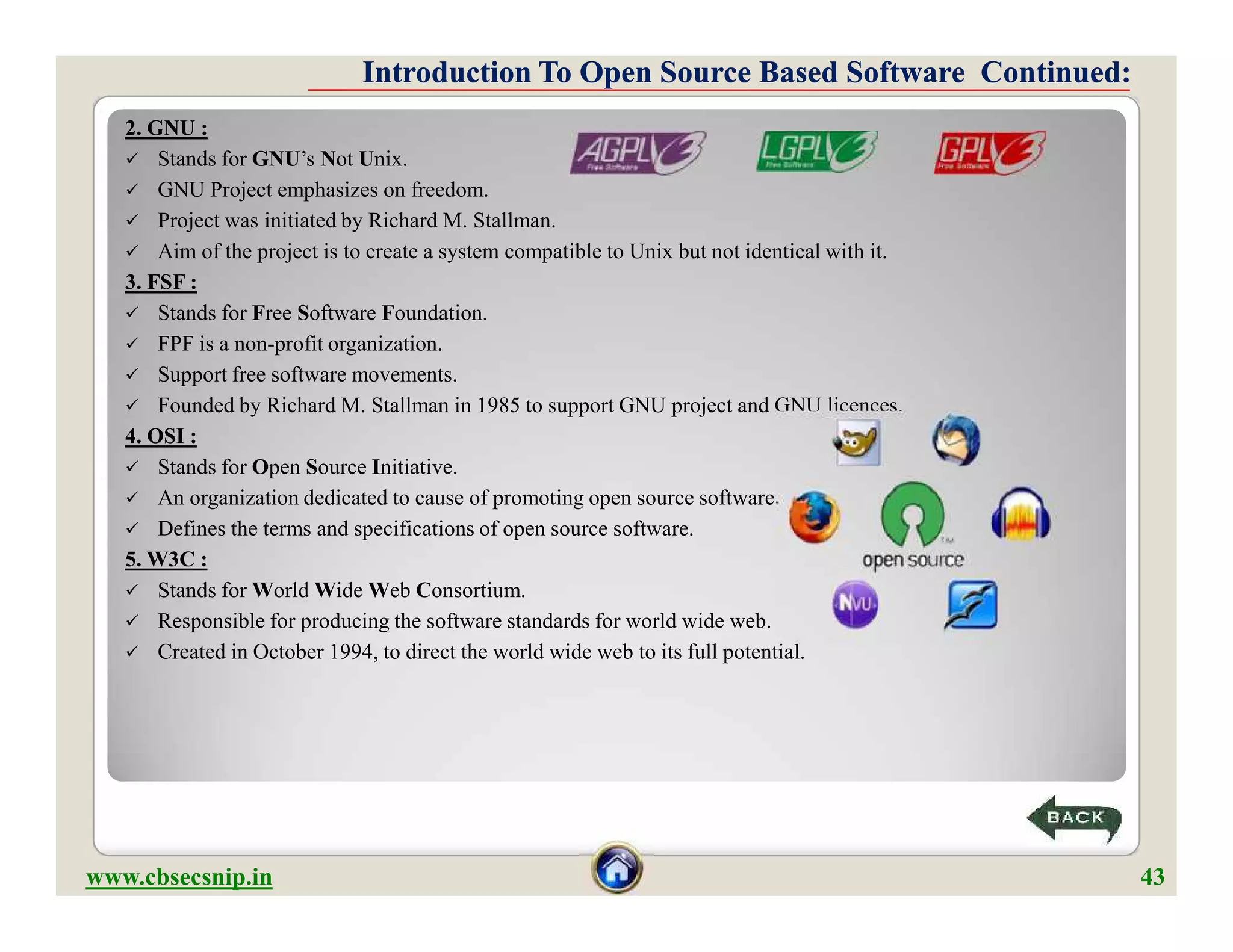Click the GIMP mascot icon

(857, 442)
